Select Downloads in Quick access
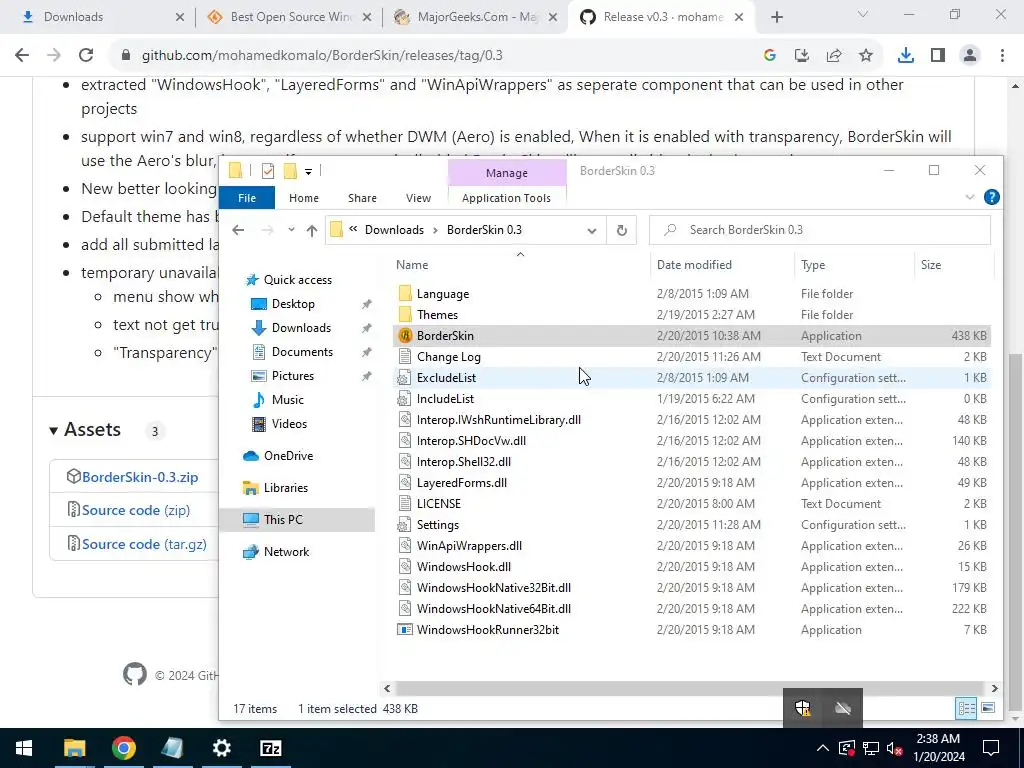This screenshot has height=768, width=1024. click(301, 328)
